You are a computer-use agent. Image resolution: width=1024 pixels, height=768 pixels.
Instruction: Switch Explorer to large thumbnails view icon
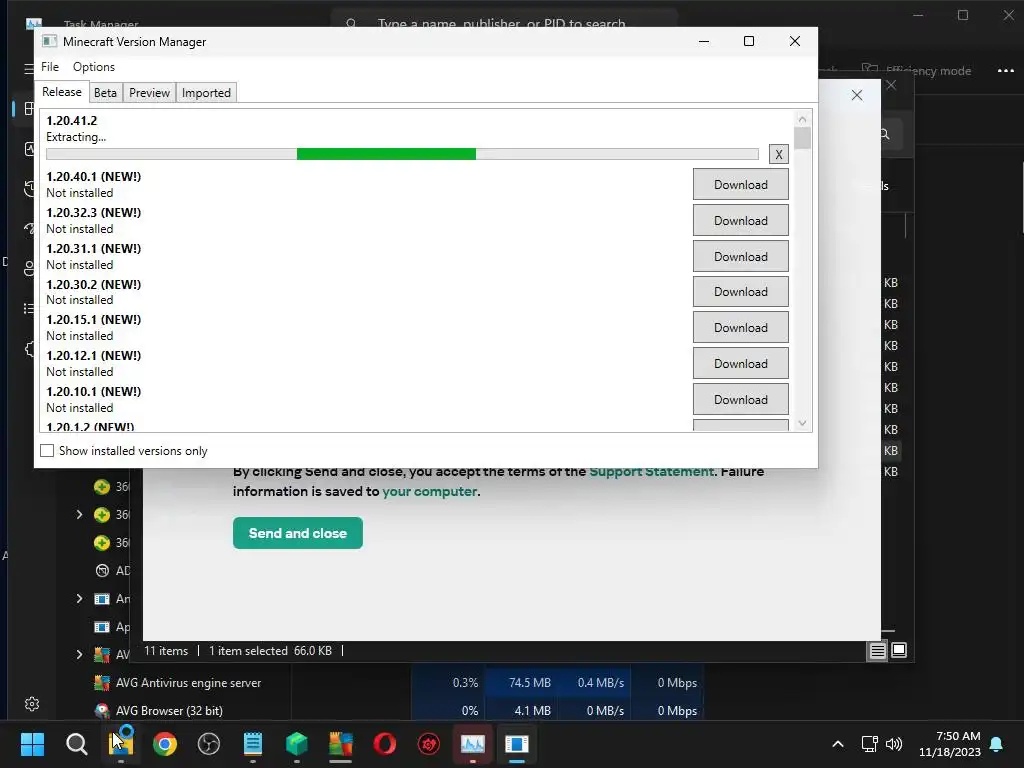pos(899,650)
